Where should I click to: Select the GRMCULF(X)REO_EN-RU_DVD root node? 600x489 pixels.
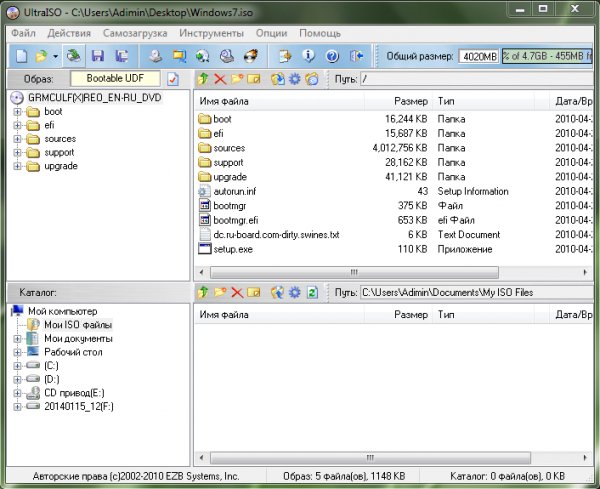(95, 98)
